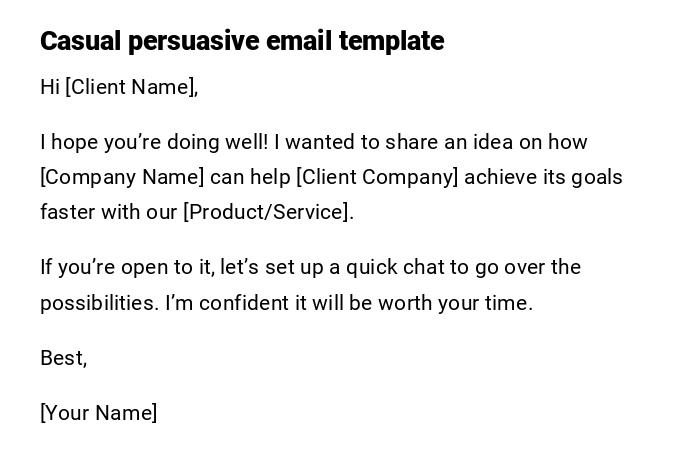Click the [Your Name] signature placeholder

[98, 413]
